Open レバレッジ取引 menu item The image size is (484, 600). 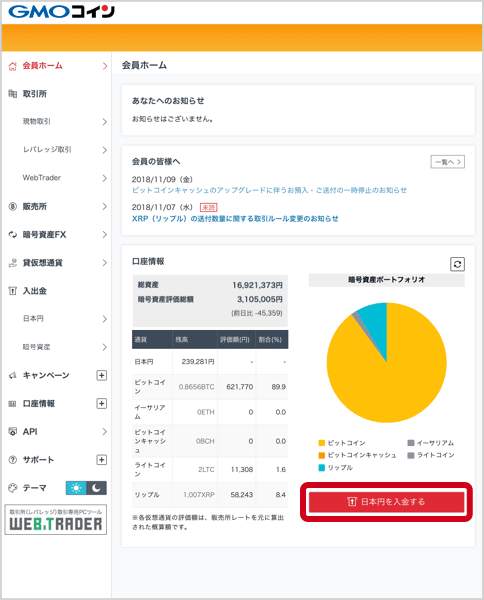tap(57, 150)
